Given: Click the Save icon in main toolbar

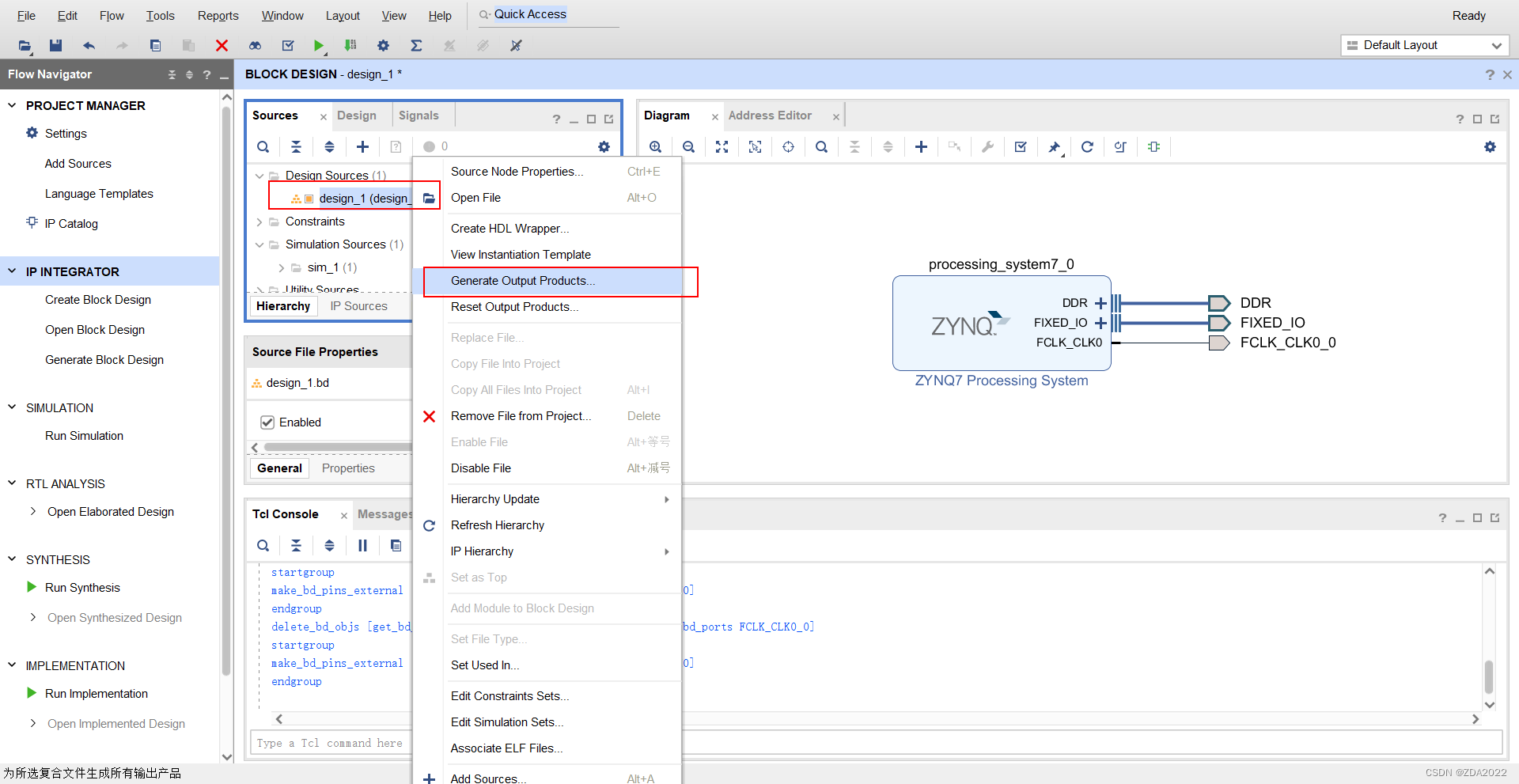Looking at the screenshot, I should pyautogui.click(x=55, y=46).
